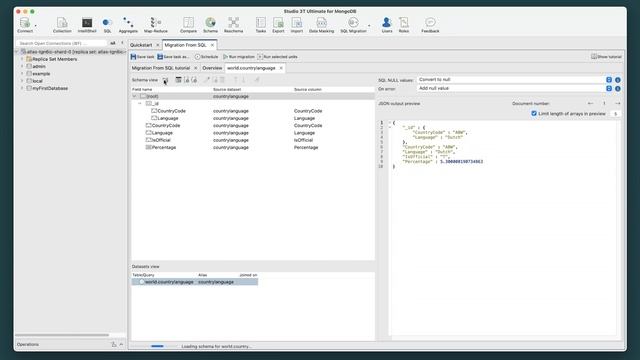Open the Schema explorer
Viewport: 640px width, 360px height.
[210, 24]
